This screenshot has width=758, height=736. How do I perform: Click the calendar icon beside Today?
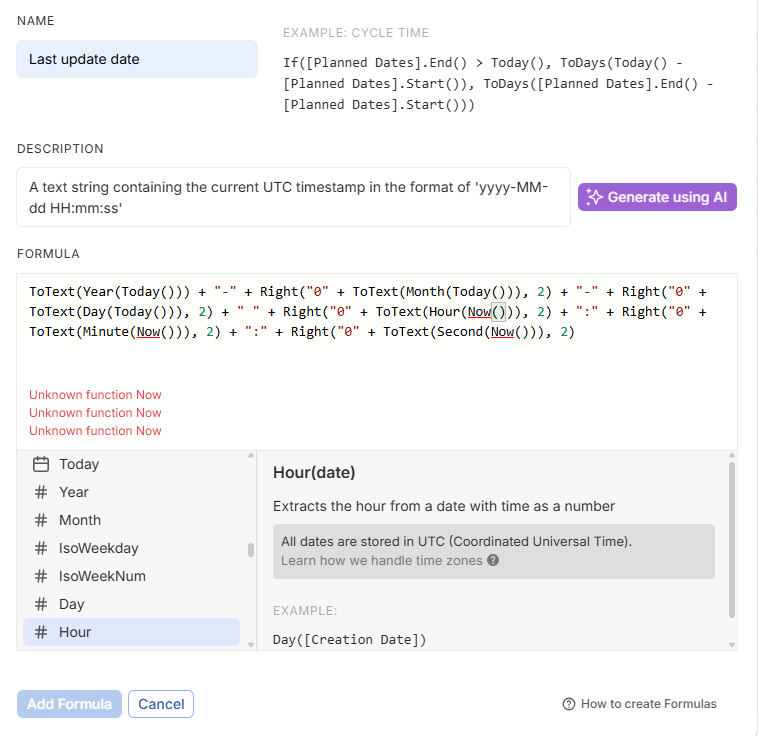41,464
